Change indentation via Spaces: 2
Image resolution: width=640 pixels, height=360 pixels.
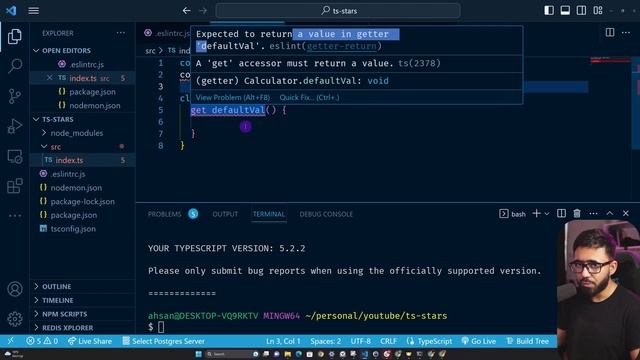click(x=325, y=341)
